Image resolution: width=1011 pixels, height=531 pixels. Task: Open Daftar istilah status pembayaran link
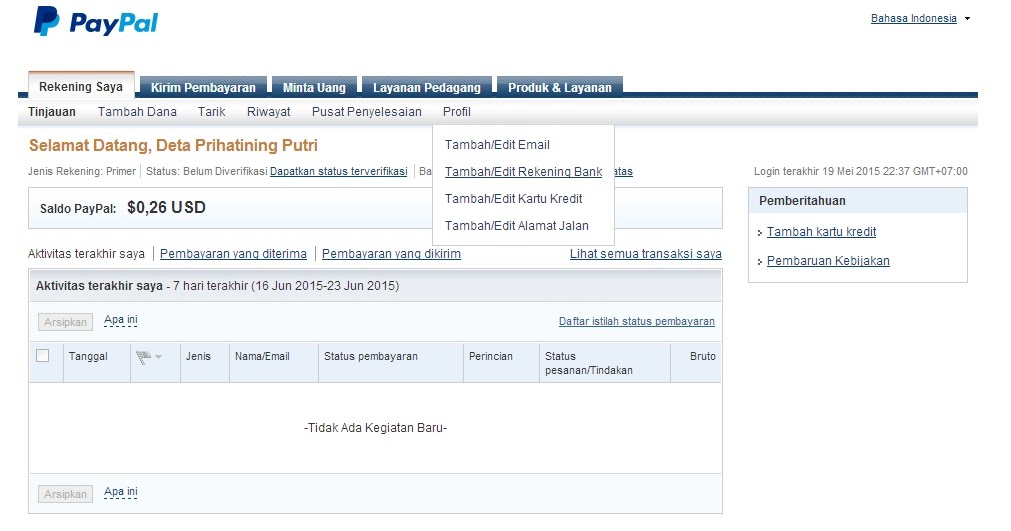pos(636,321)
